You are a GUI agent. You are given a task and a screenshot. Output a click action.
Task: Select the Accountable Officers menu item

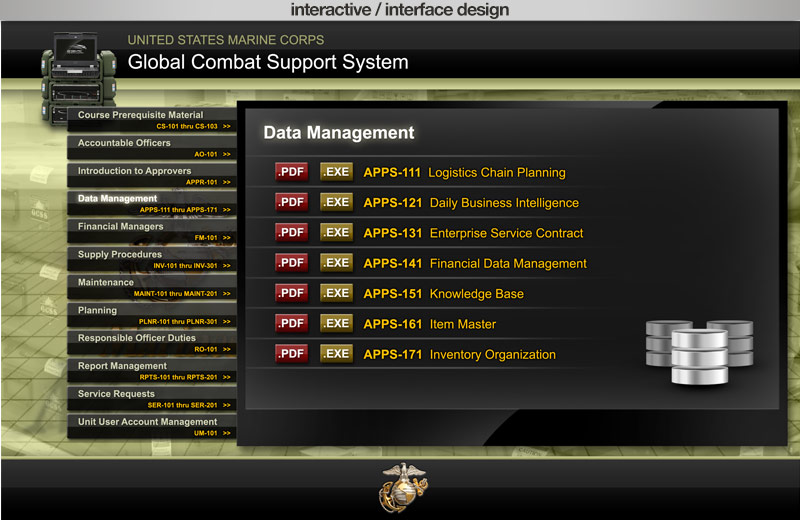coord(124,143)
